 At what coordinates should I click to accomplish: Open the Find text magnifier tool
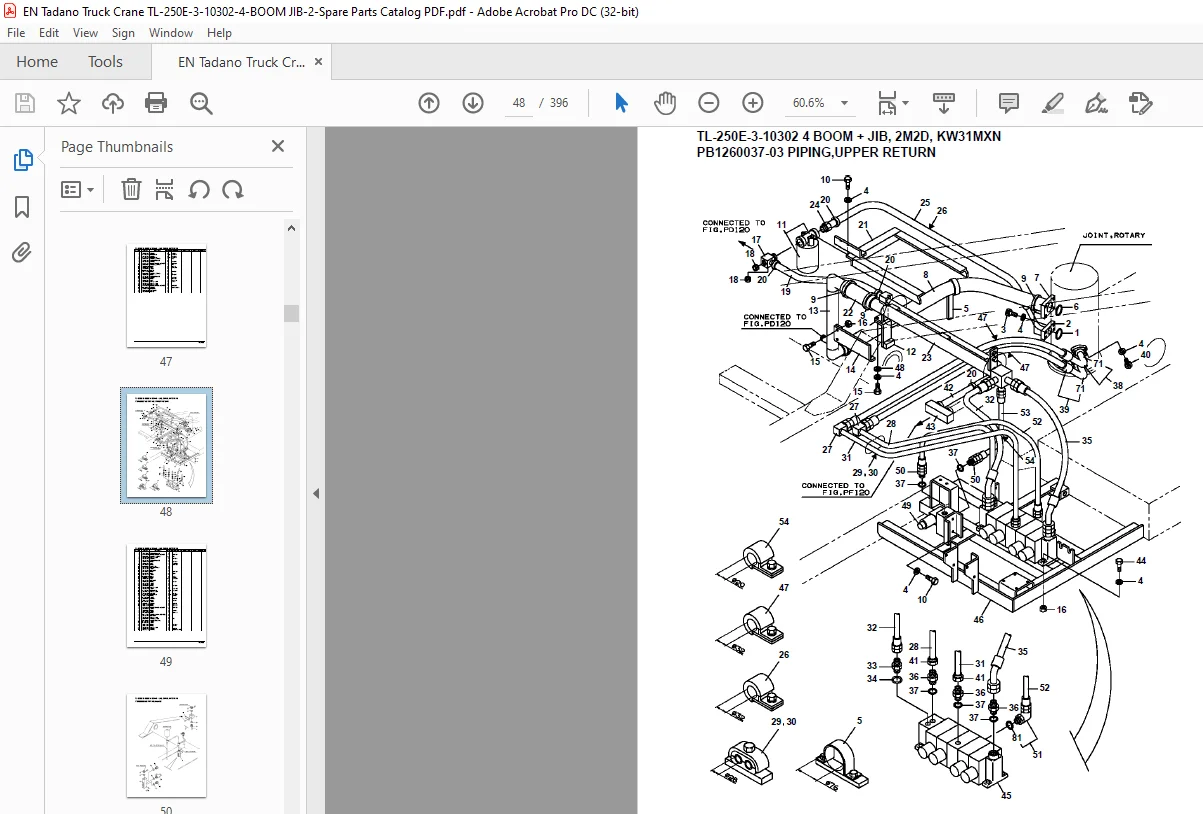tap(201, 103)
